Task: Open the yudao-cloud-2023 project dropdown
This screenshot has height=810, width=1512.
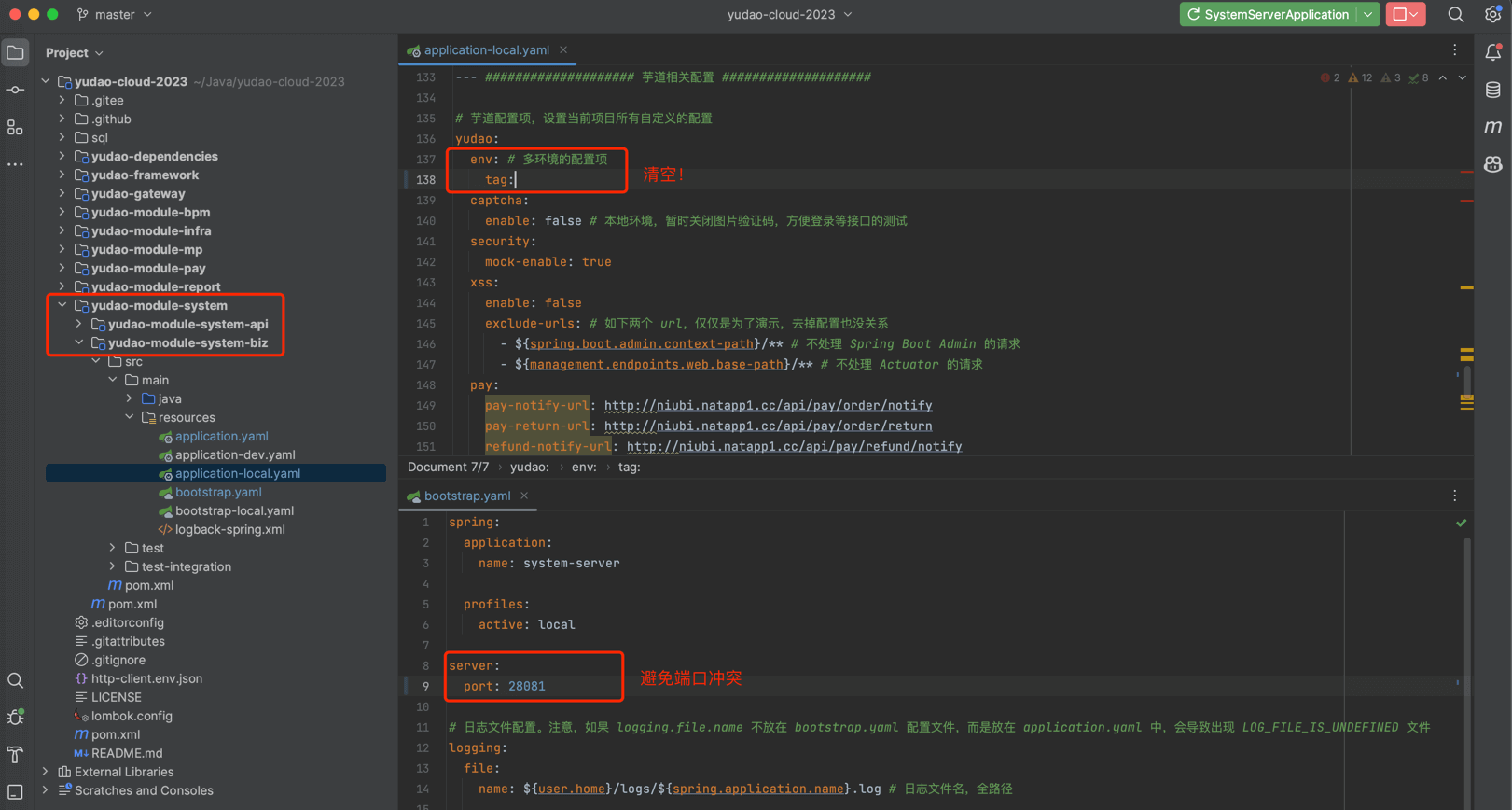Action: point(789,15)
